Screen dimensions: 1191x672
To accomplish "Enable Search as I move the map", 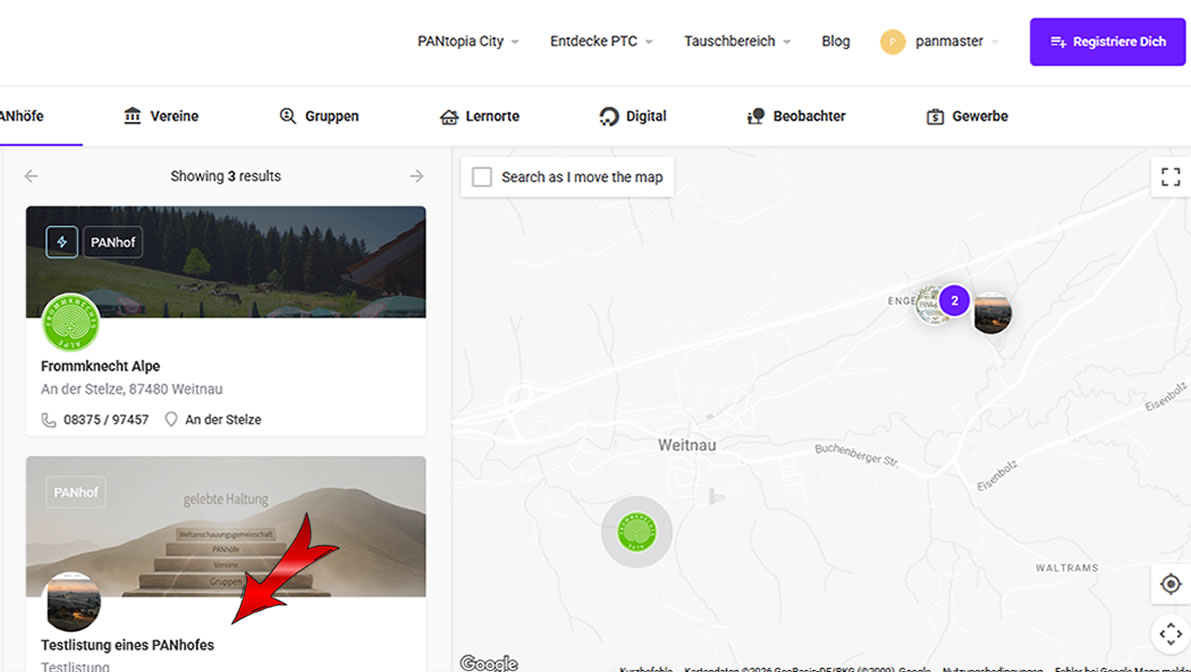I will tap(482, 177).
